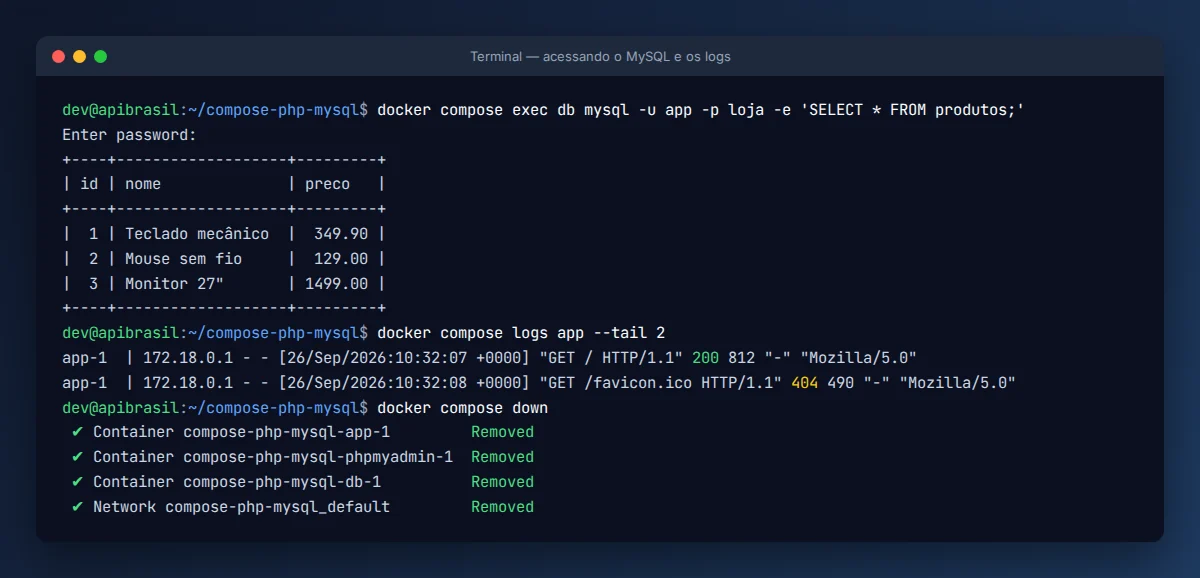Click the 'docker compose down' command
The height and width of the screenshot is (578, 1200).
coord(462,408)
